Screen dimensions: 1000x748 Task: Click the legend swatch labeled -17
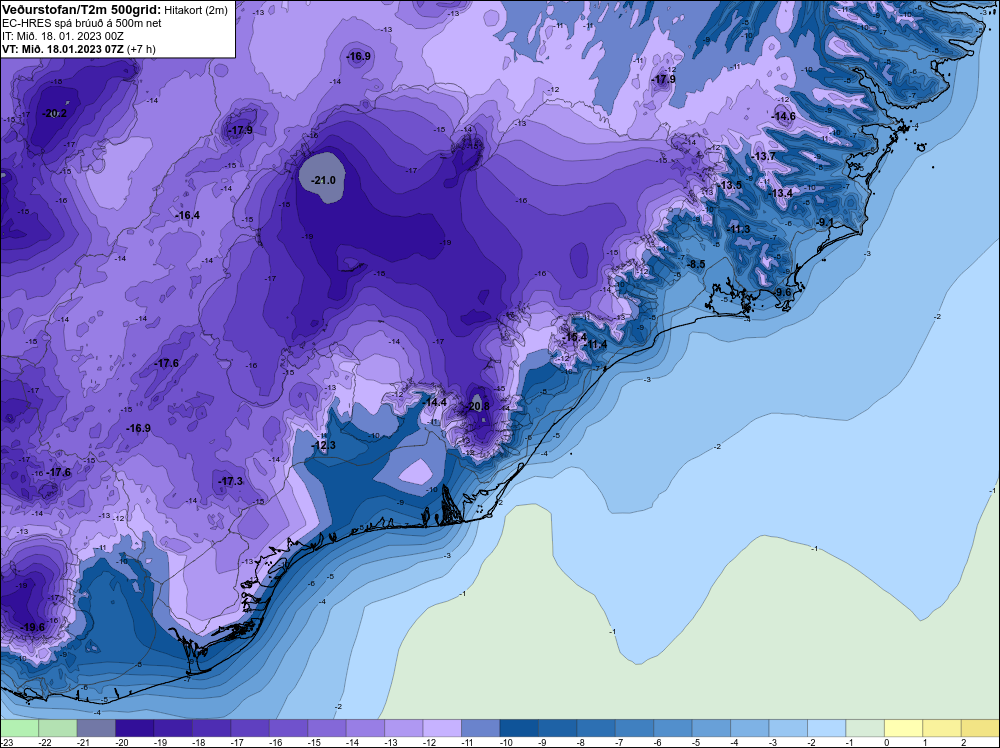point(249,728)
